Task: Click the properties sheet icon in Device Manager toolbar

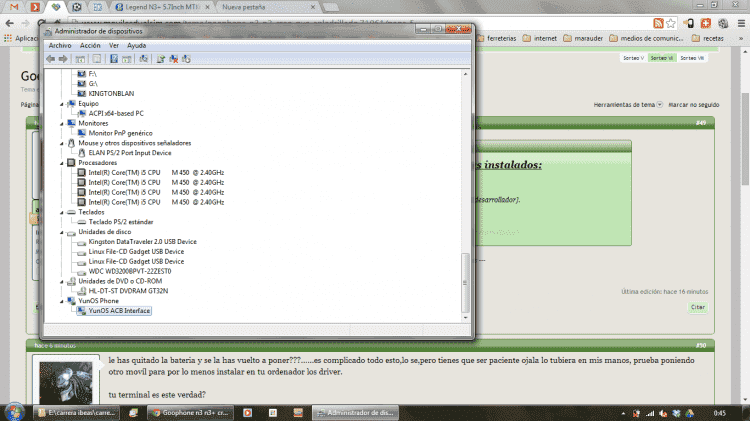Action: (97, 59)
